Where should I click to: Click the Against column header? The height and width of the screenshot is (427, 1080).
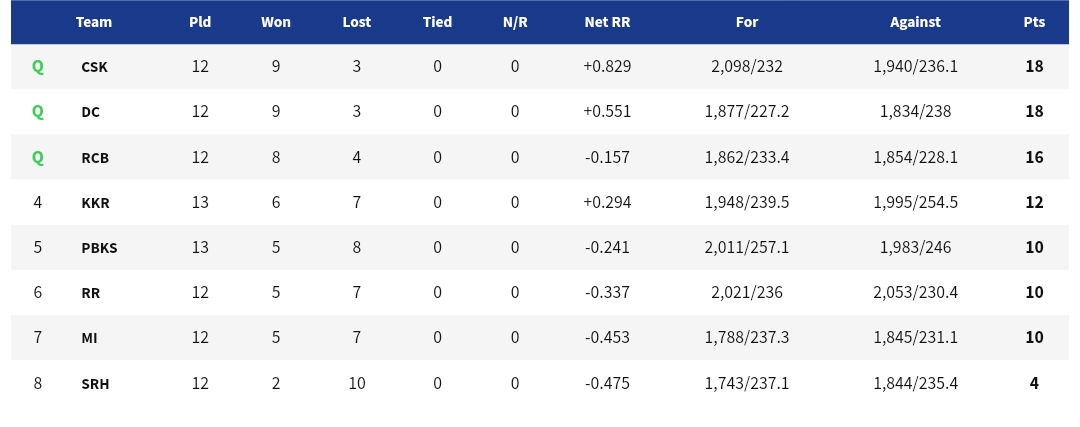(x=915, y=22)
